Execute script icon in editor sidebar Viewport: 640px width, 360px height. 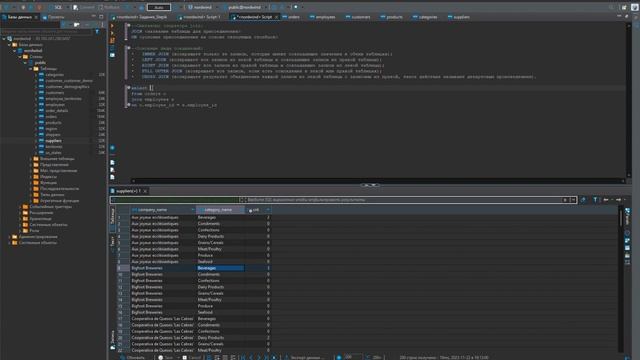coord(112,40)
